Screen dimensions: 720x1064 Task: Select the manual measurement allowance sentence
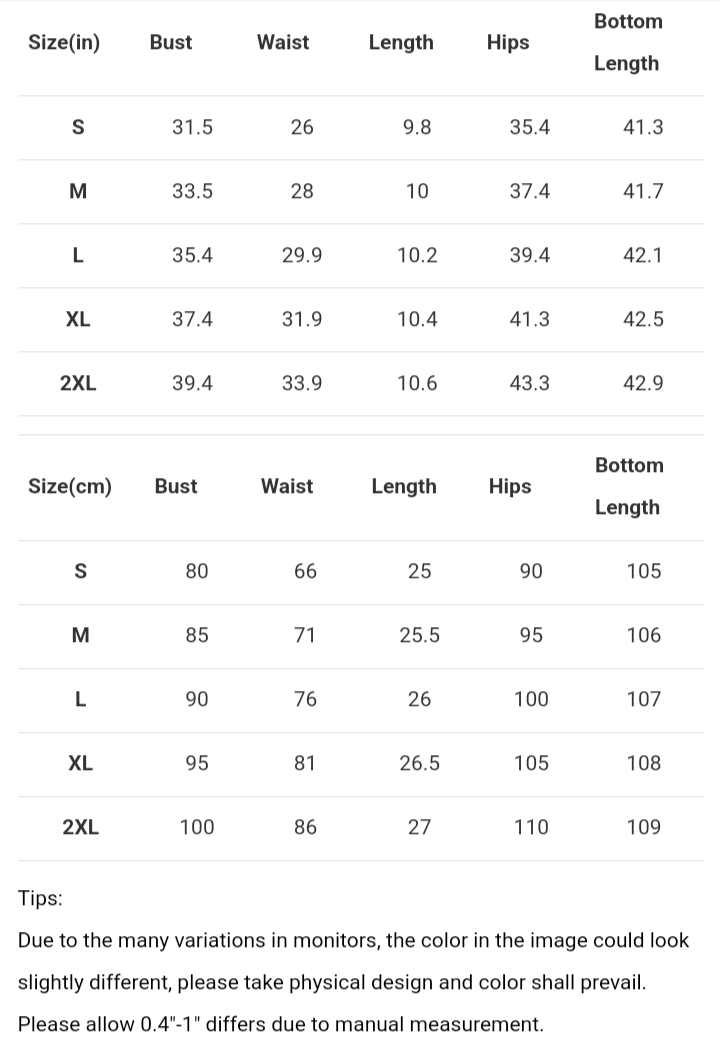click(281, 1024)
